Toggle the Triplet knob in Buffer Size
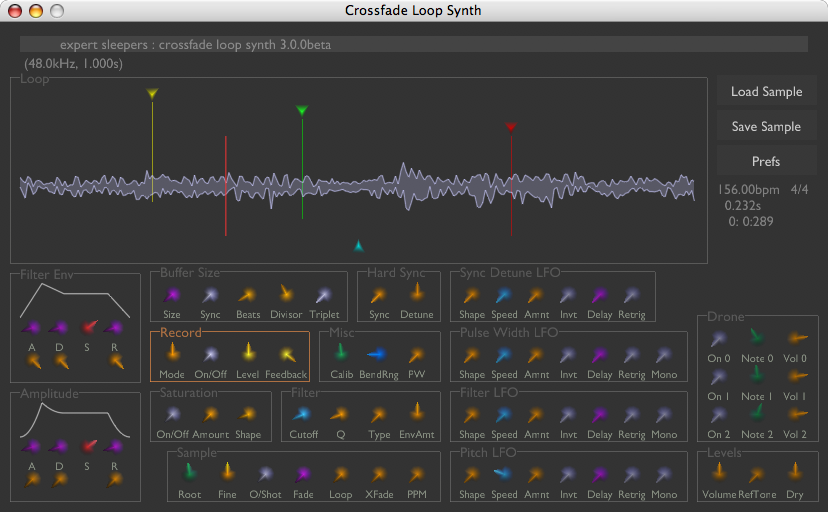This screenshot has width=828, height=512. [x=323, y=295]
